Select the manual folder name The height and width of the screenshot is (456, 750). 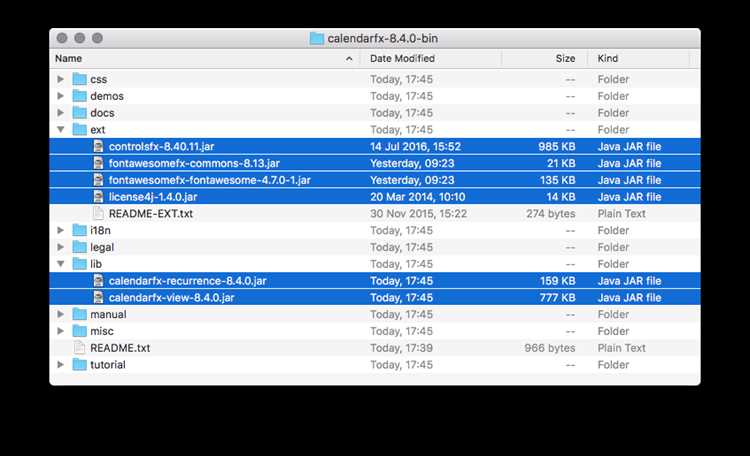(108, 314)
